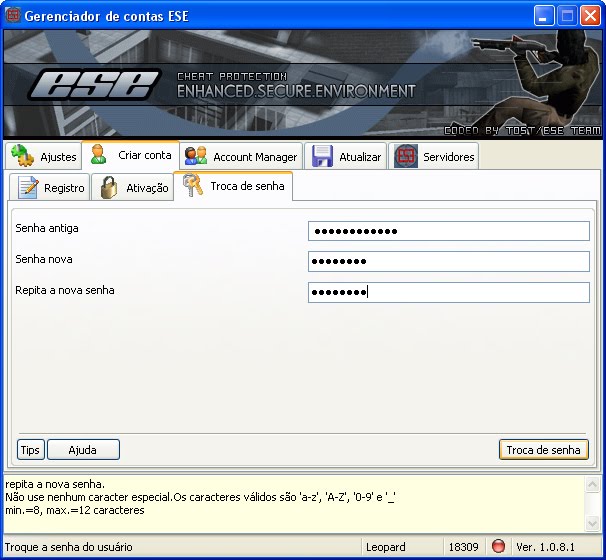Submit with the Troca de senha button
The image size is (606, 560).
[543, 450]
